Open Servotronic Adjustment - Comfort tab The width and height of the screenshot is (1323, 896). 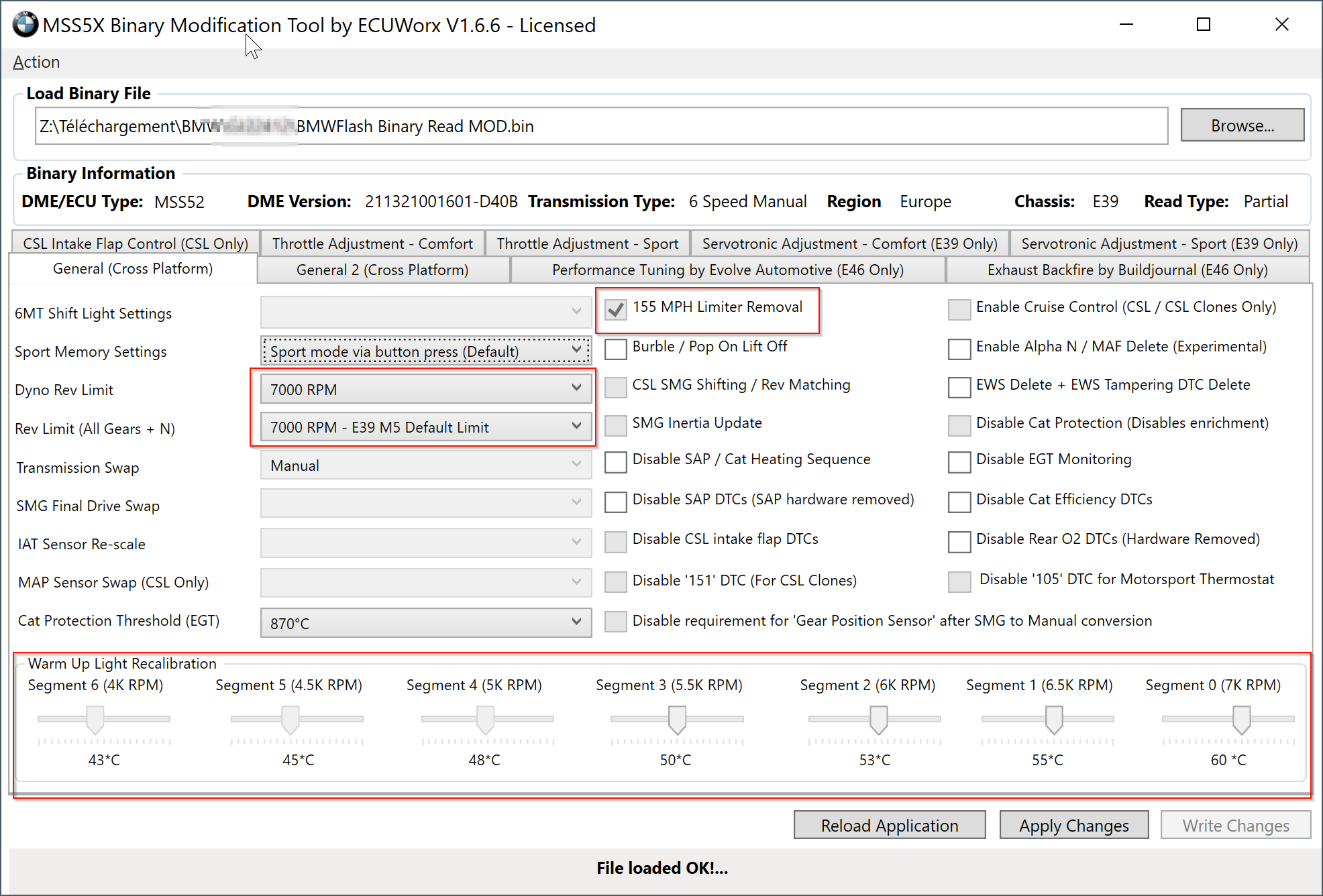coord(850,243)
